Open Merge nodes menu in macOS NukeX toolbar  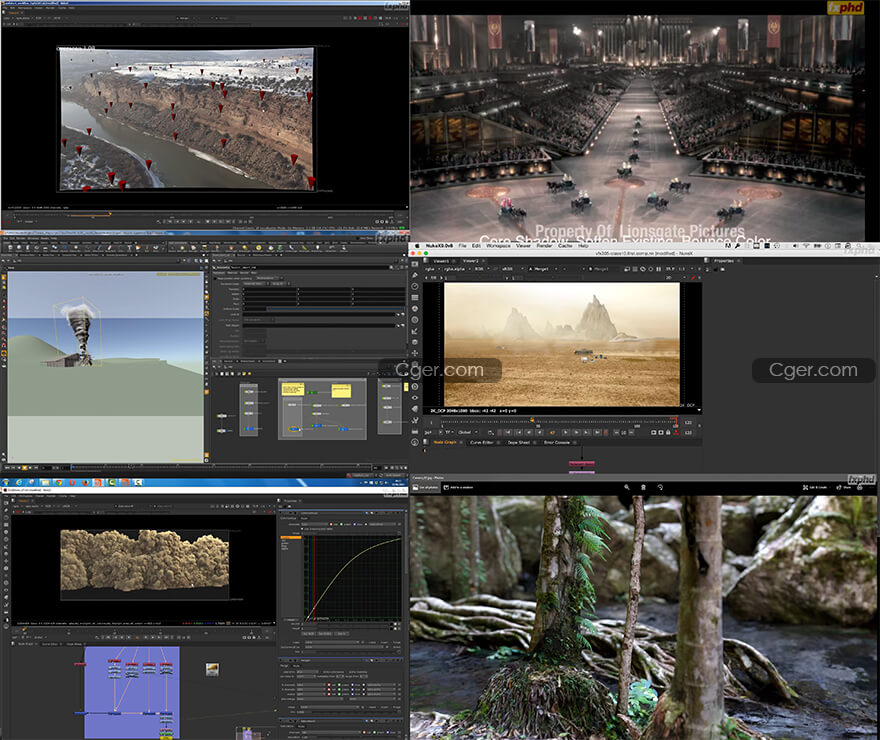(x=415, y=342)
